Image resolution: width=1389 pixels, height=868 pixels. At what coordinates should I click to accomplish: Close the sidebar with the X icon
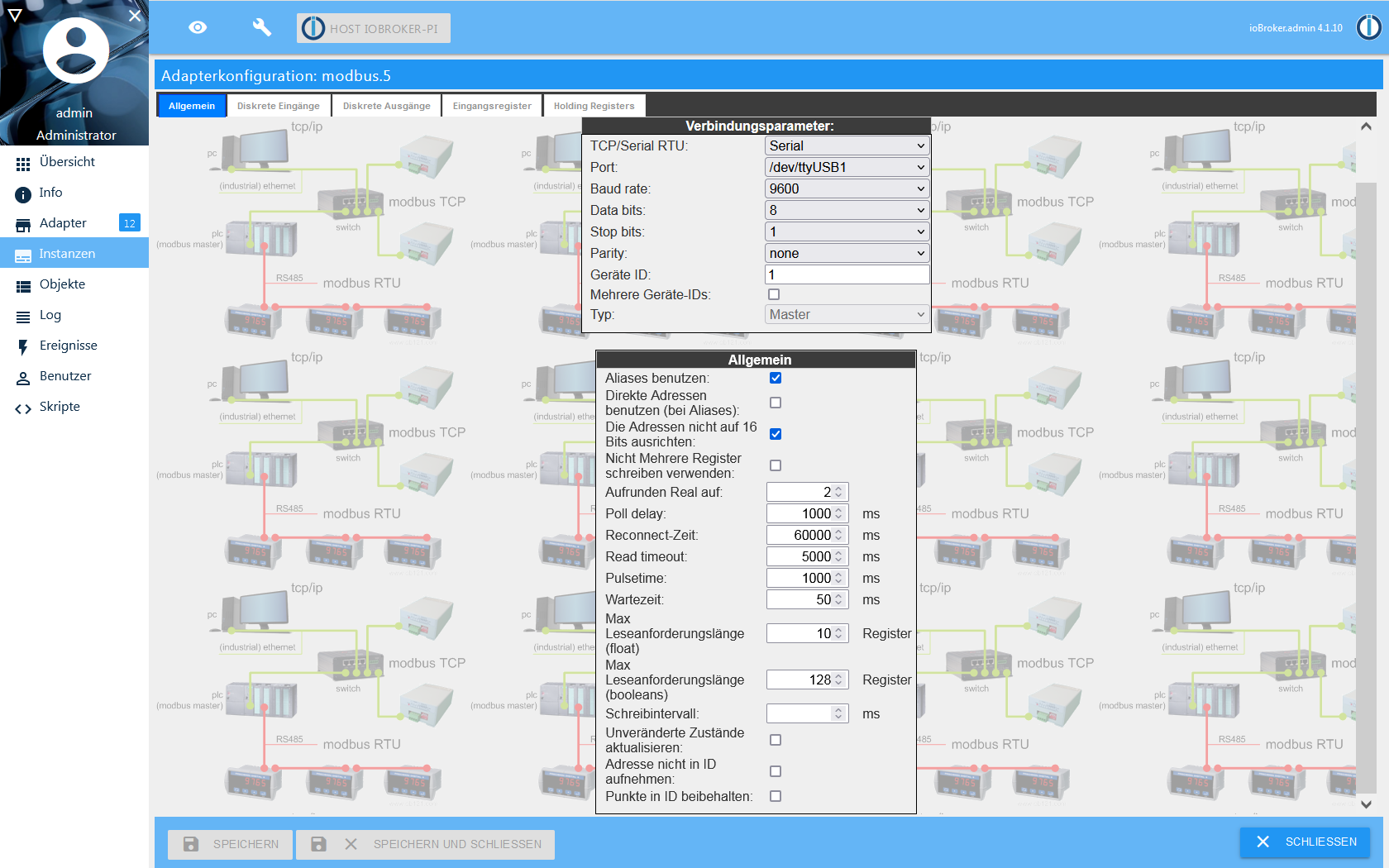pos(135,15)
